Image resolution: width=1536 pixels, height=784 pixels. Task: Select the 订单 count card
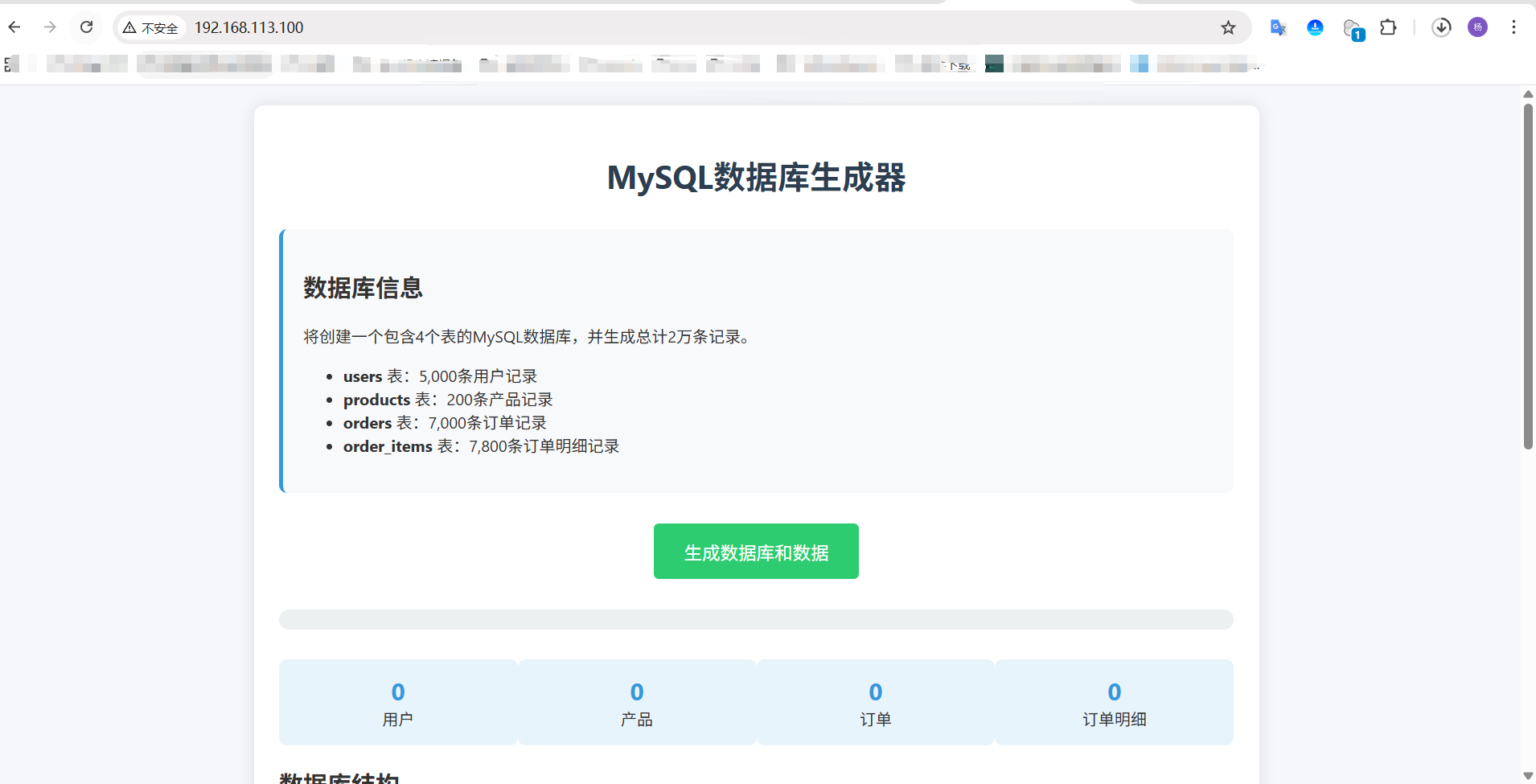click(876, 703)
